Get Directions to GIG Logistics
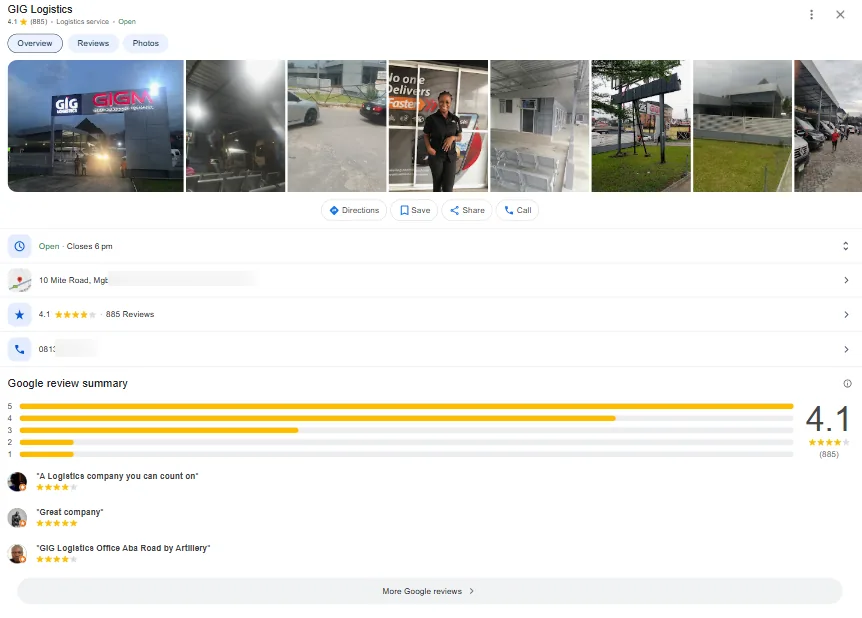The width and height of the screenshot is (862, 618). tap(354, 210)
